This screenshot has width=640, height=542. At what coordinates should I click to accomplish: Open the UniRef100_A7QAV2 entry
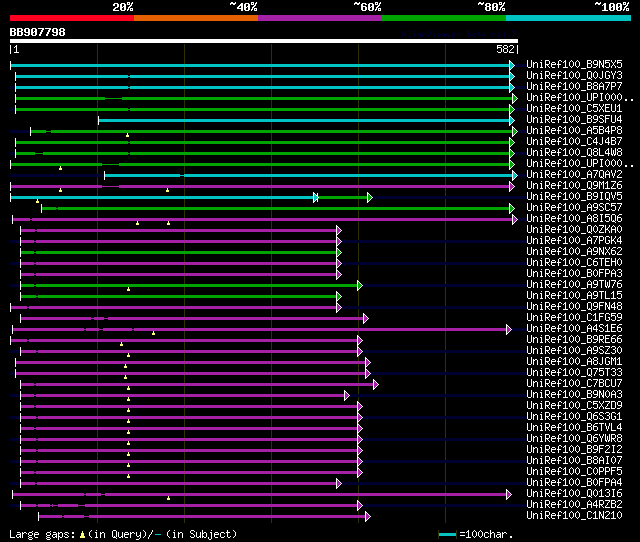(574, 175)
